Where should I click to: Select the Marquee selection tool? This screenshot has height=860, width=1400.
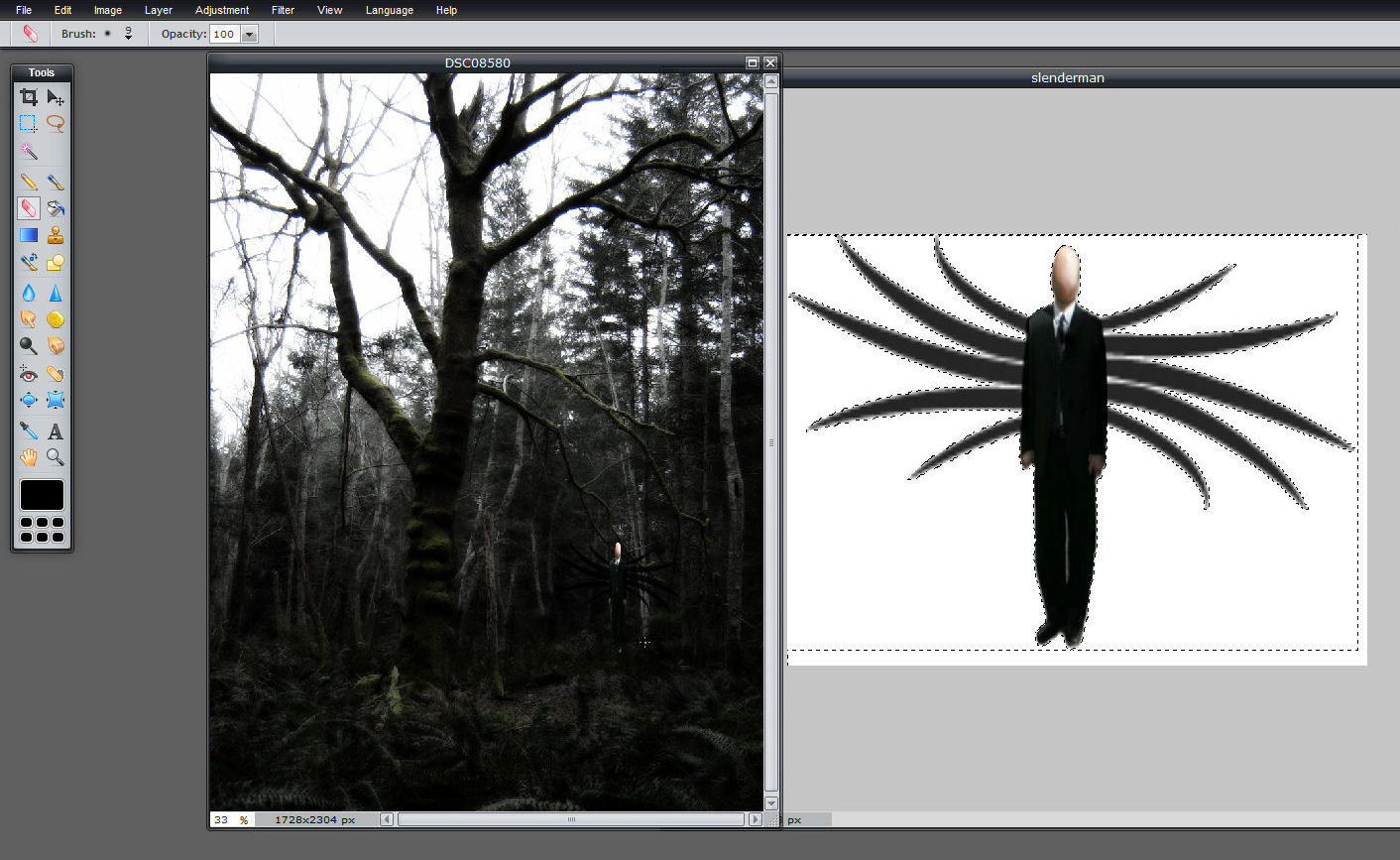tap(29, 124)
